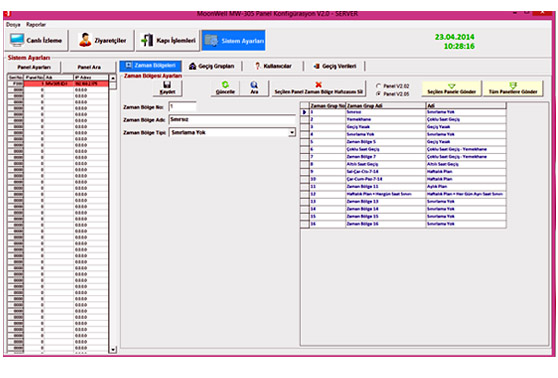Open the Ziyaretçiler visitors section

click(102, 41)
